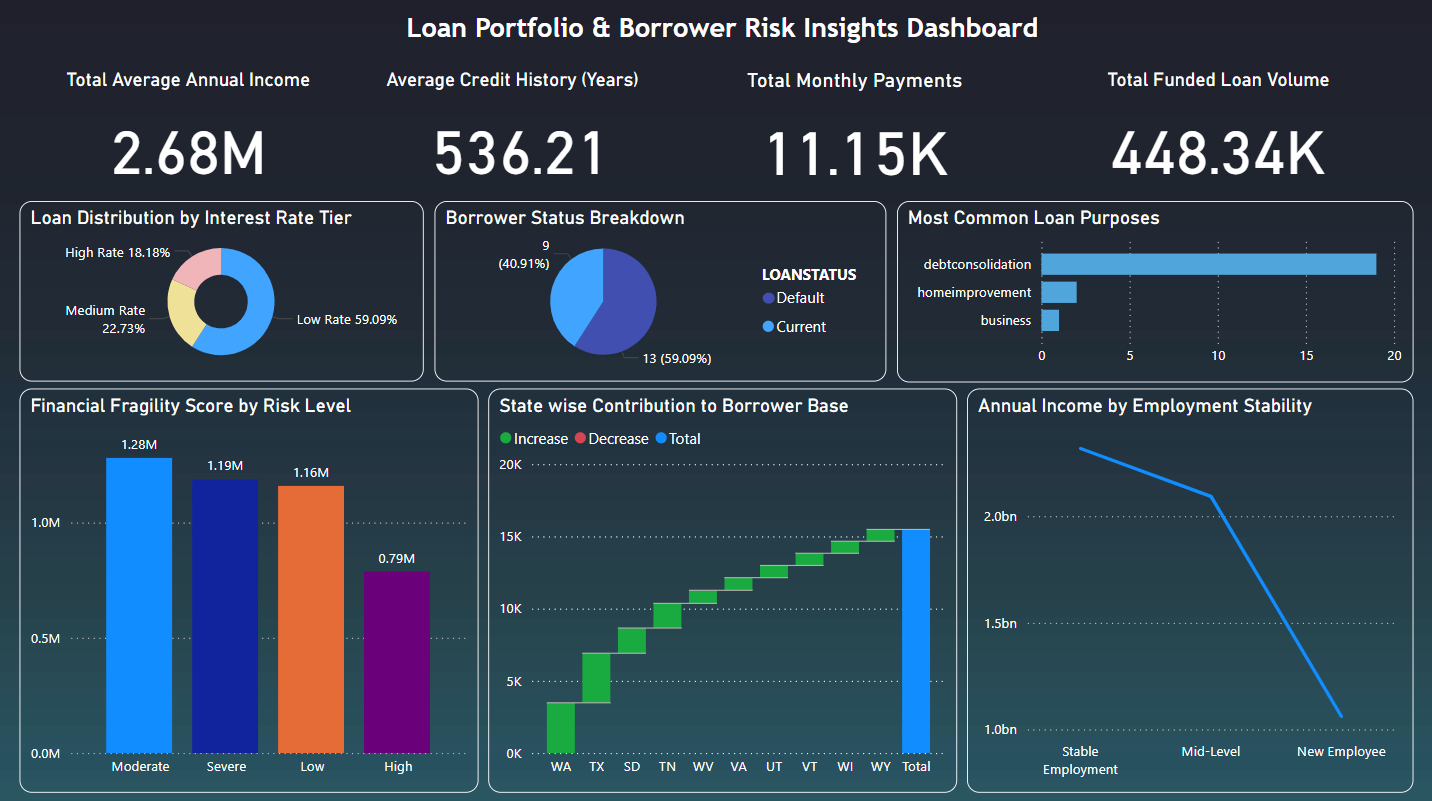This screenshot has width=1432, height=801.
Task: Click the Moderate risk level bar
Action: pos(139,605)
